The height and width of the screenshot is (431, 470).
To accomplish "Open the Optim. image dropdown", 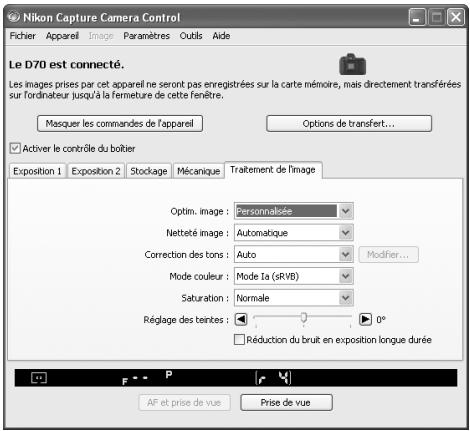I will pyautogui.click(x=293, y=211).
